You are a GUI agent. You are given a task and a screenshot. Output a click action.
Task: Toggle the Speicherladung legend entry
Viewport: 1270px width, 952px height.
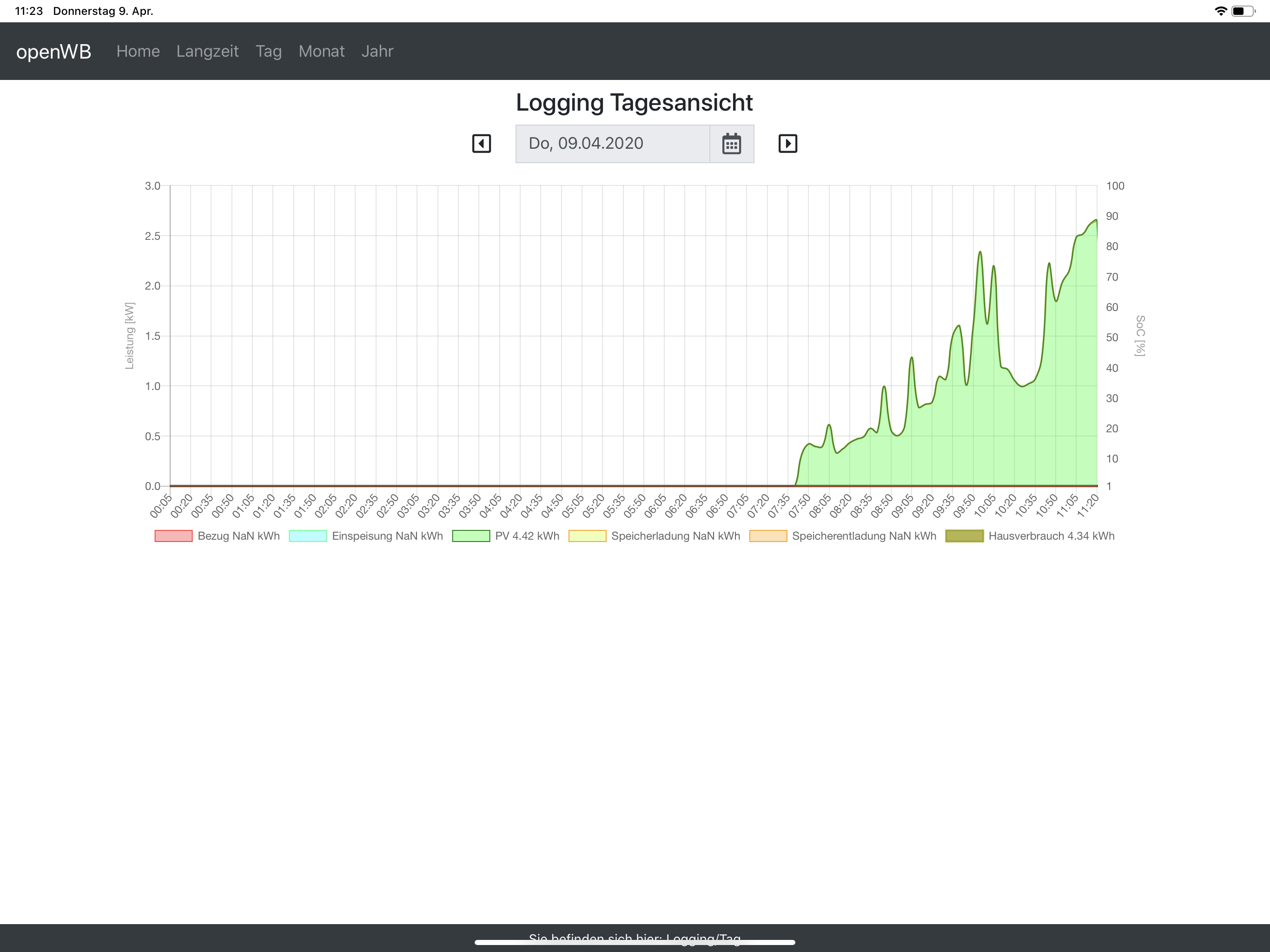click(x=654, y=535)
